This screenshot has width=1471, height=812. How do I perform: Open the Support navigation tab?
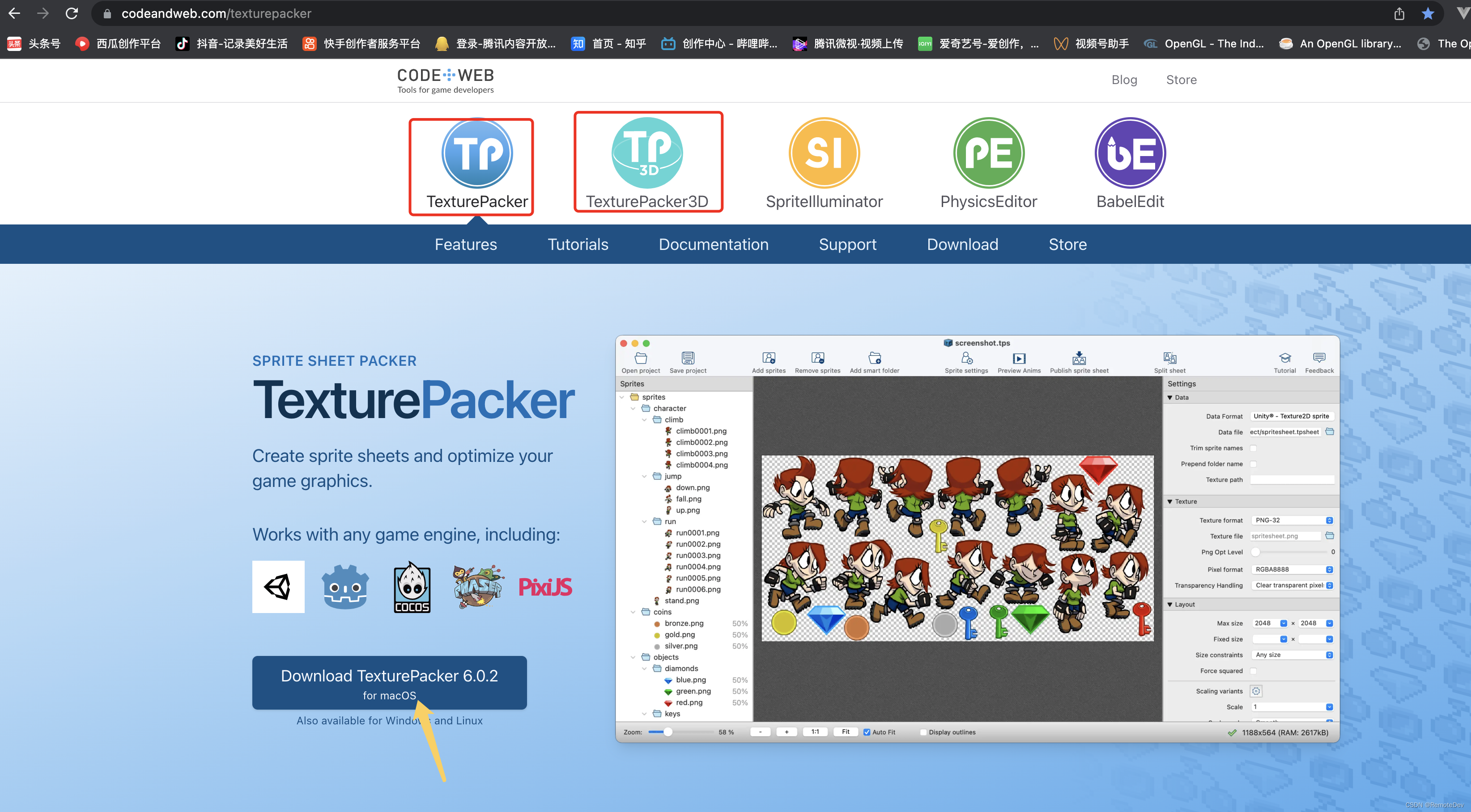tap(847, 244)
